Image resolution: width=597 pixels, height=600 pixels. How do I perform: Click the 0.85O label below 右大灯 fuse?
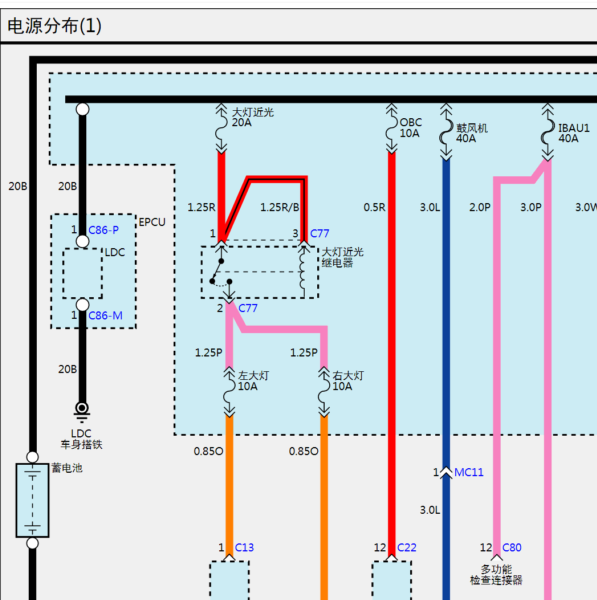[x=304, y=452]
